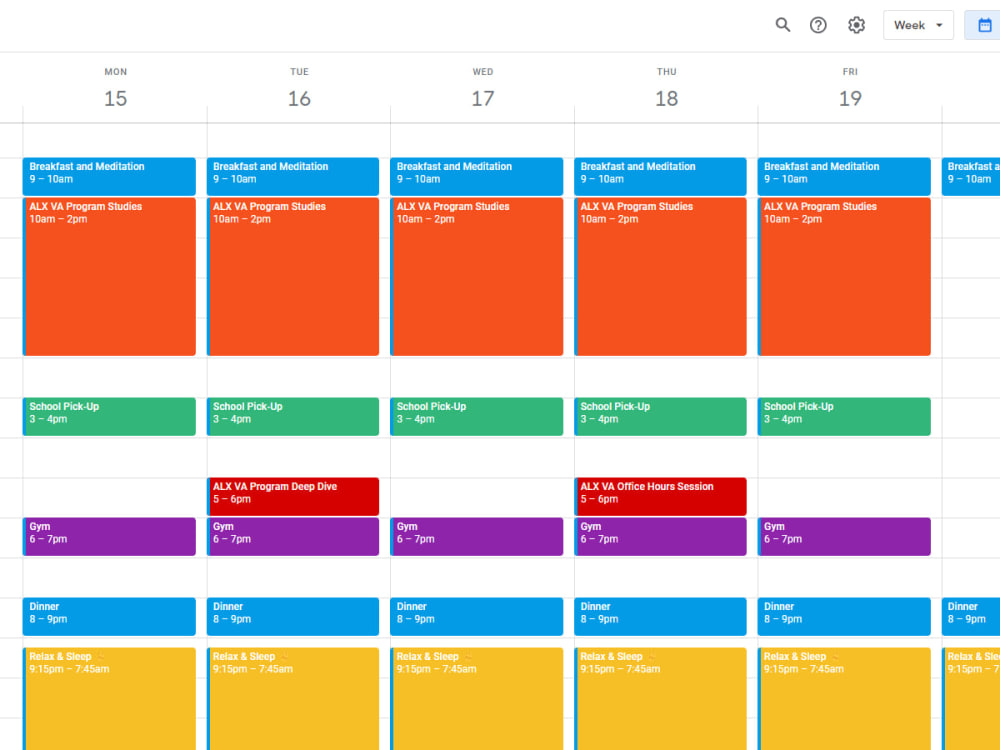
Task: Open Wednesday's Dinner event
Action: pyautogui.click(x=476, y=616)
